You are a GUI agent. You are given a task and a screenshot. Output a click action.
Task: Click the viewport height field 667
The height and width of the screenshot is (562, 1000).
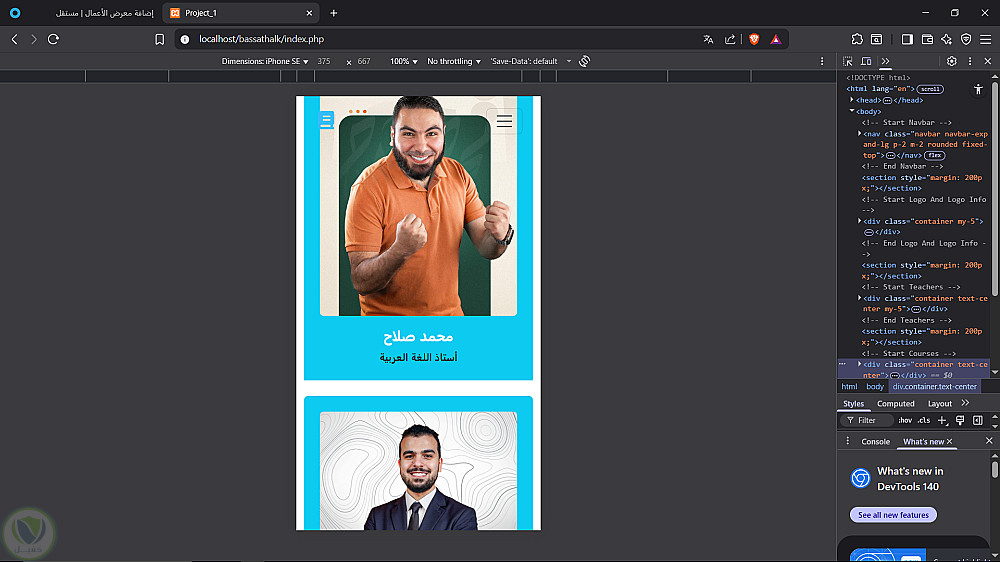(364, 61)
